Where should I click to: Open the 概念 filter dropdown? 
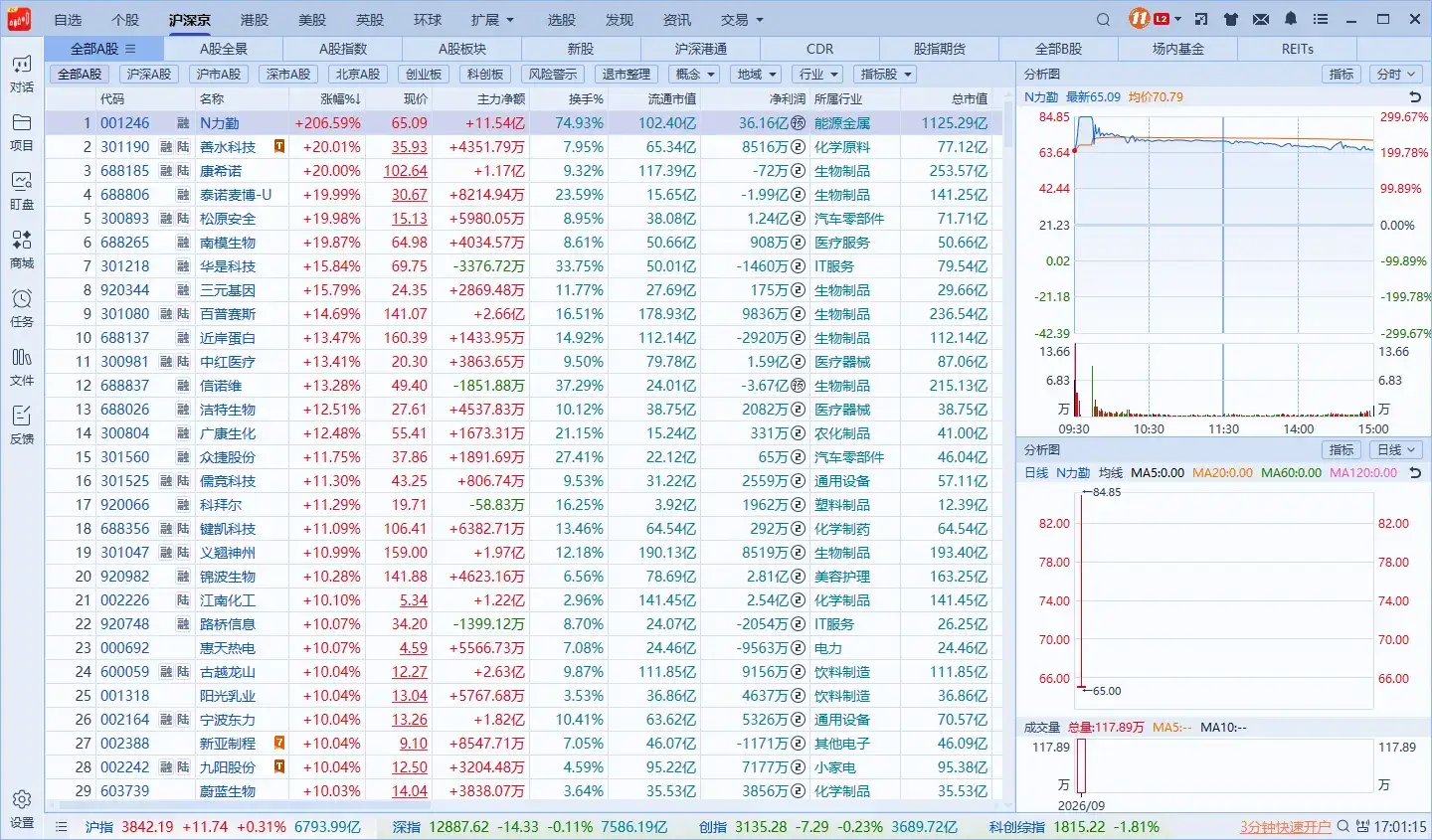click(x=693, y=74)
